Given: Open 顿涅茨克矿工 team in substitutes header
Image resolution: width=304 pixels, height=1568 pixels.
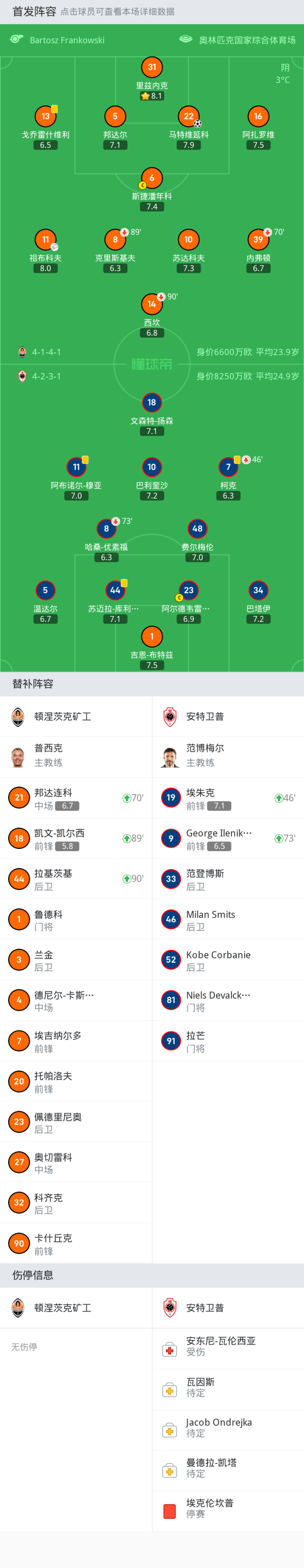Looking at the screenshot, I should coord(62,716).
